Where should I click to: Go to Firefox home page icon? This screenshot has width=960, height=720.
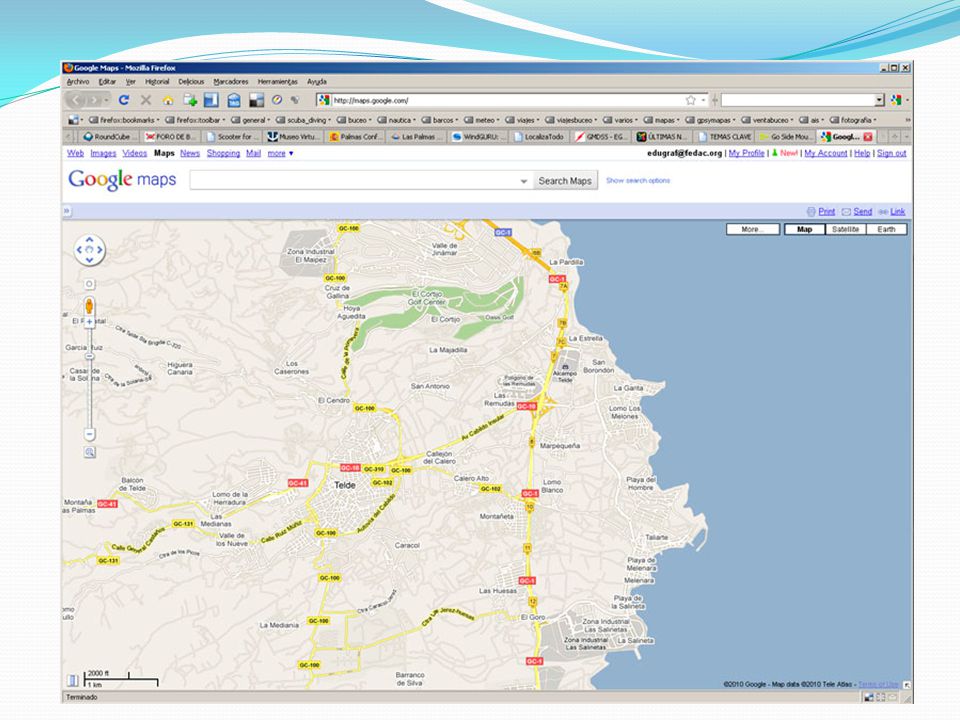[x=168, y=100]
